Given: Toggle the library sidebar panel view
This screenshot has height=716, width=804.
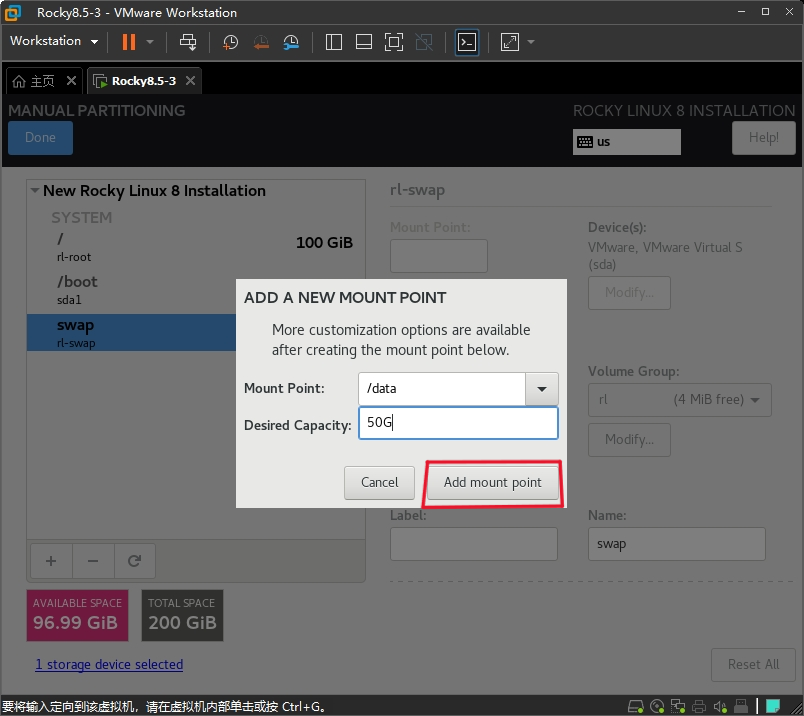Looking at the screenshot, I should pyautogui.click(x=334, y=42).
